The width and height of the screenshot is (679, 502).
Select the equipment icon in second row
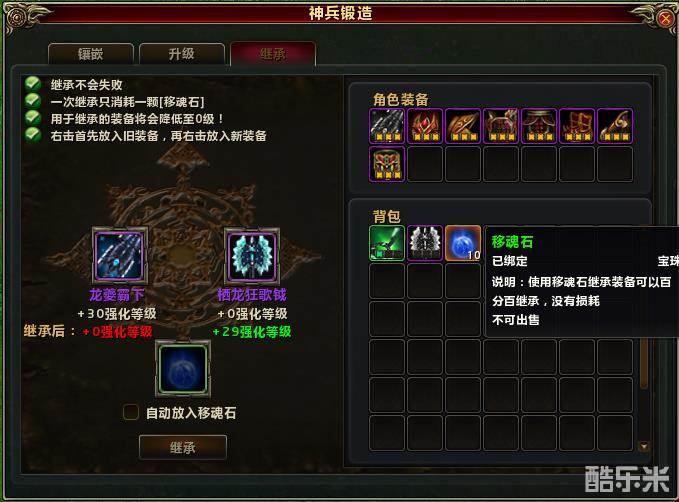[387, 164]
